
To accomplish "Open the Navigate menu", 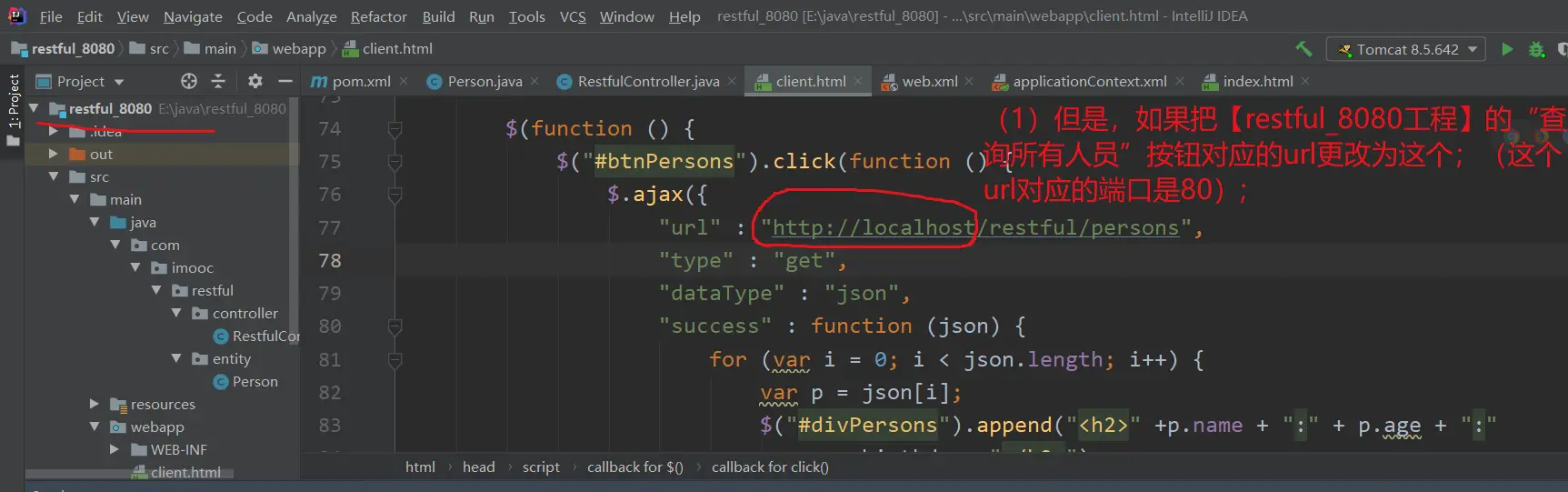I will 193,16.
